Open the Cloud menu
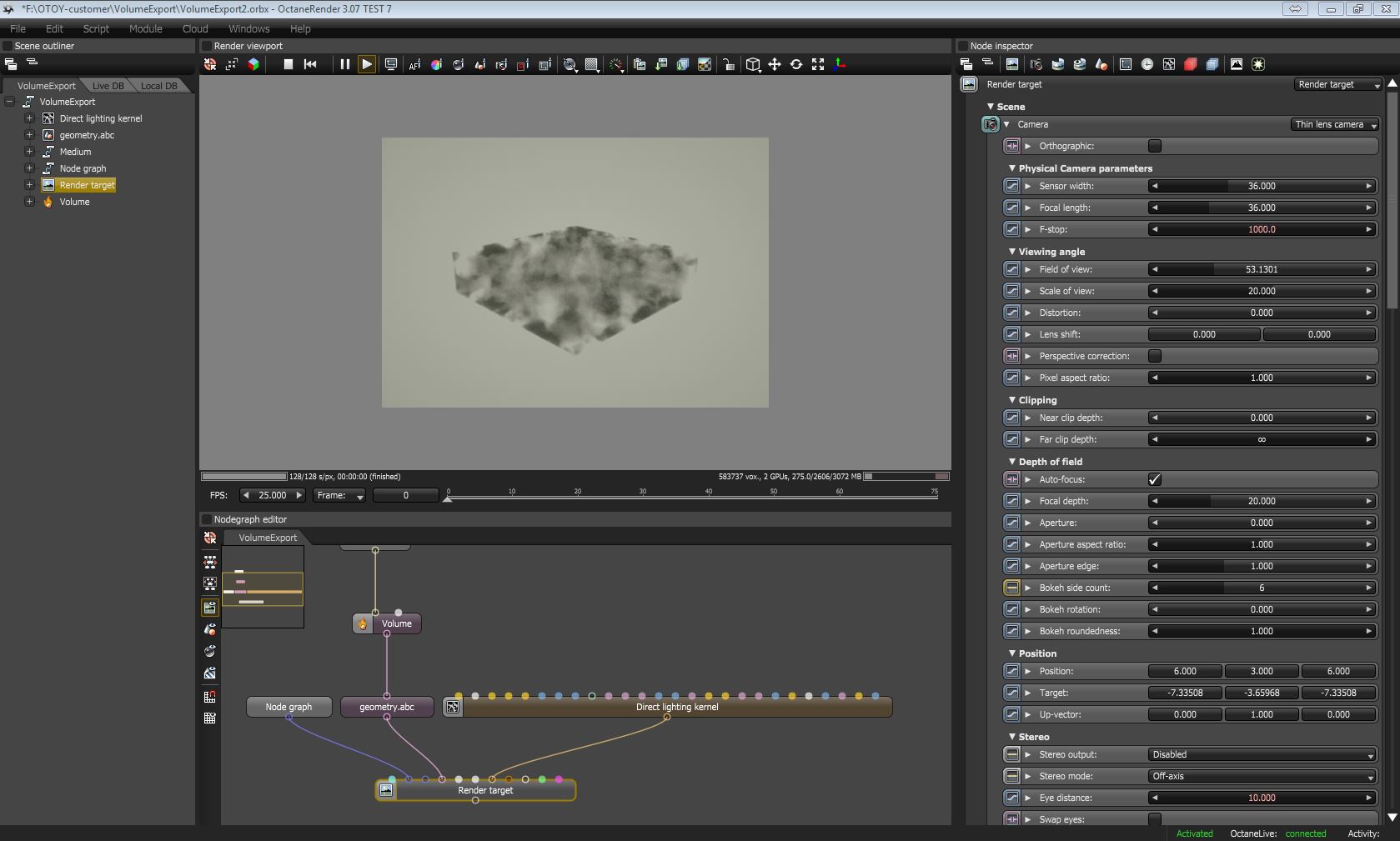Viewport: 1400px width, 841px height. [195, 28]
